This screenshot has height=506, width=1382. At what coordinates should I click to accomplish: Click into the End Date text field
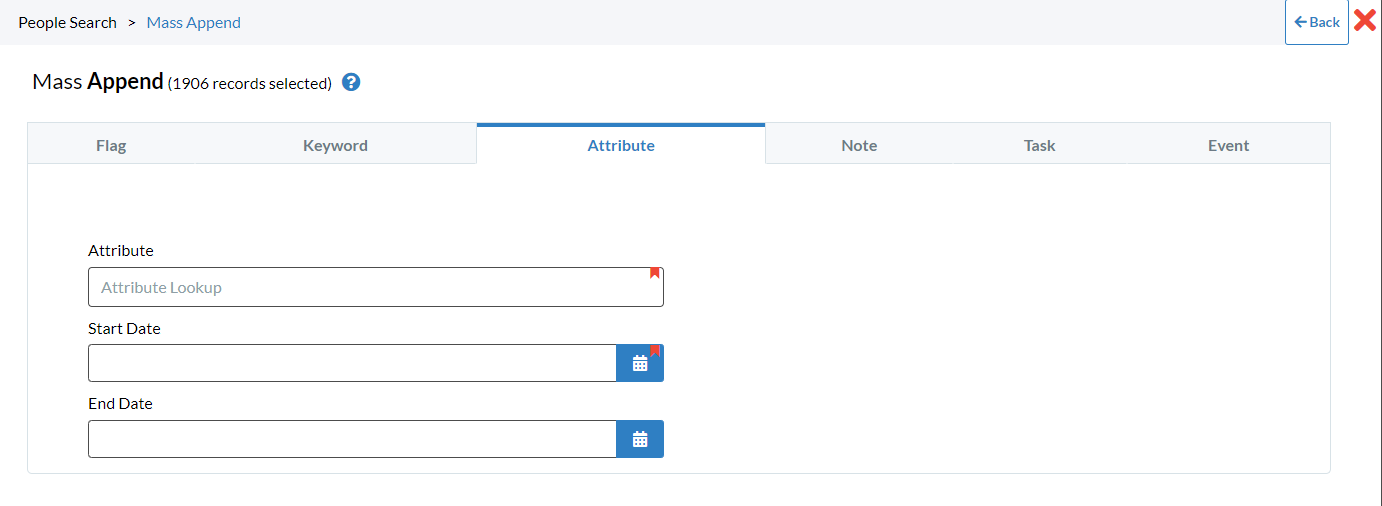click(x=352, y=439)
